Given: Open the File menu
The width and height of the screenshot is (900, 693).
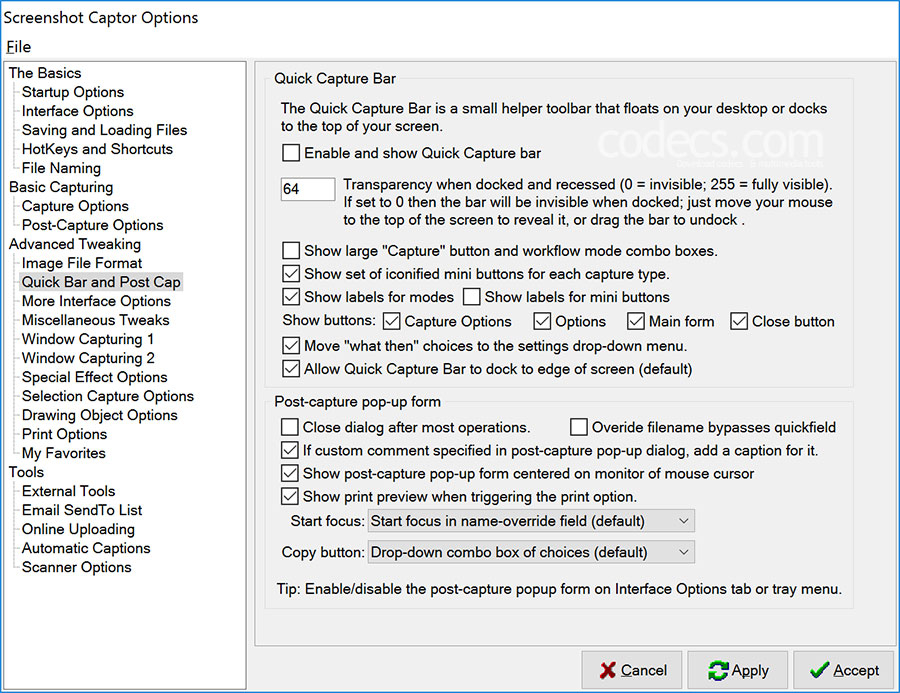Looking at the screenshot, I should [x=18, y=47].
